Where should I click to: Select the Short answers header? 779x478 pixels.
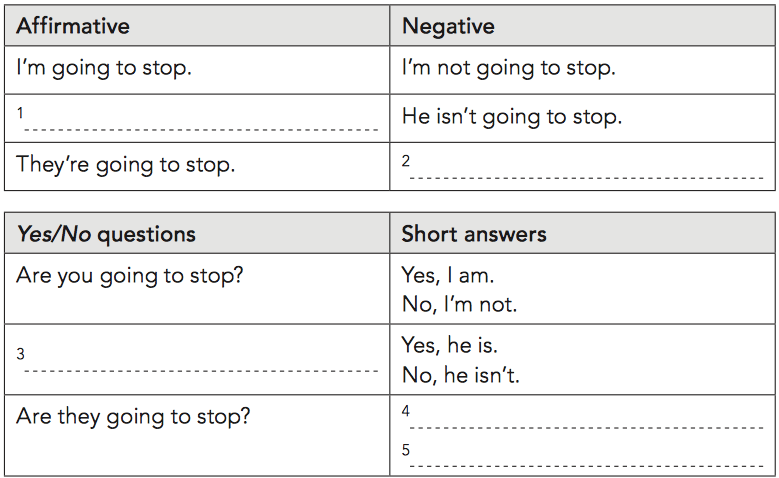coord(474,234)
